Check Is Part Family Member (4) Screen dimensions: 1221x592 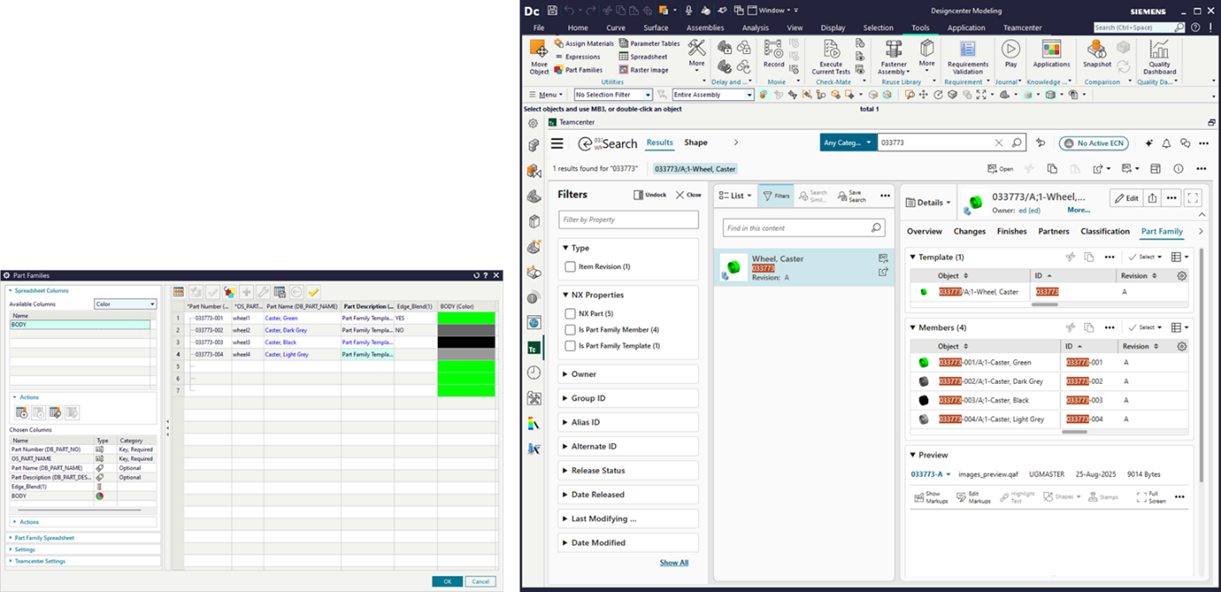pyautogui.click(x=570, y=330)
